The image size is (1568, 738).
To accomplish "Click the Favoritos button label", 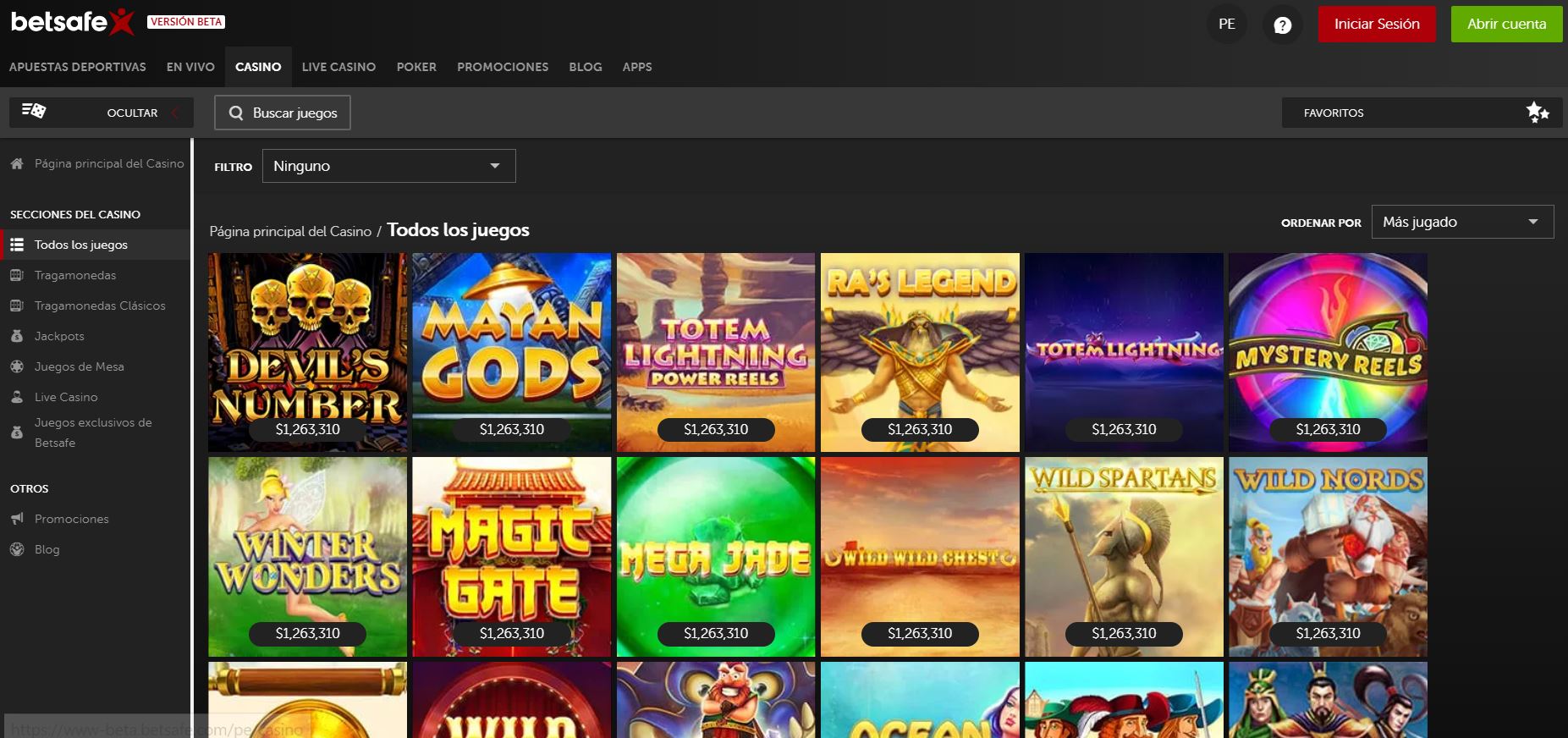I will (1334, 113).
